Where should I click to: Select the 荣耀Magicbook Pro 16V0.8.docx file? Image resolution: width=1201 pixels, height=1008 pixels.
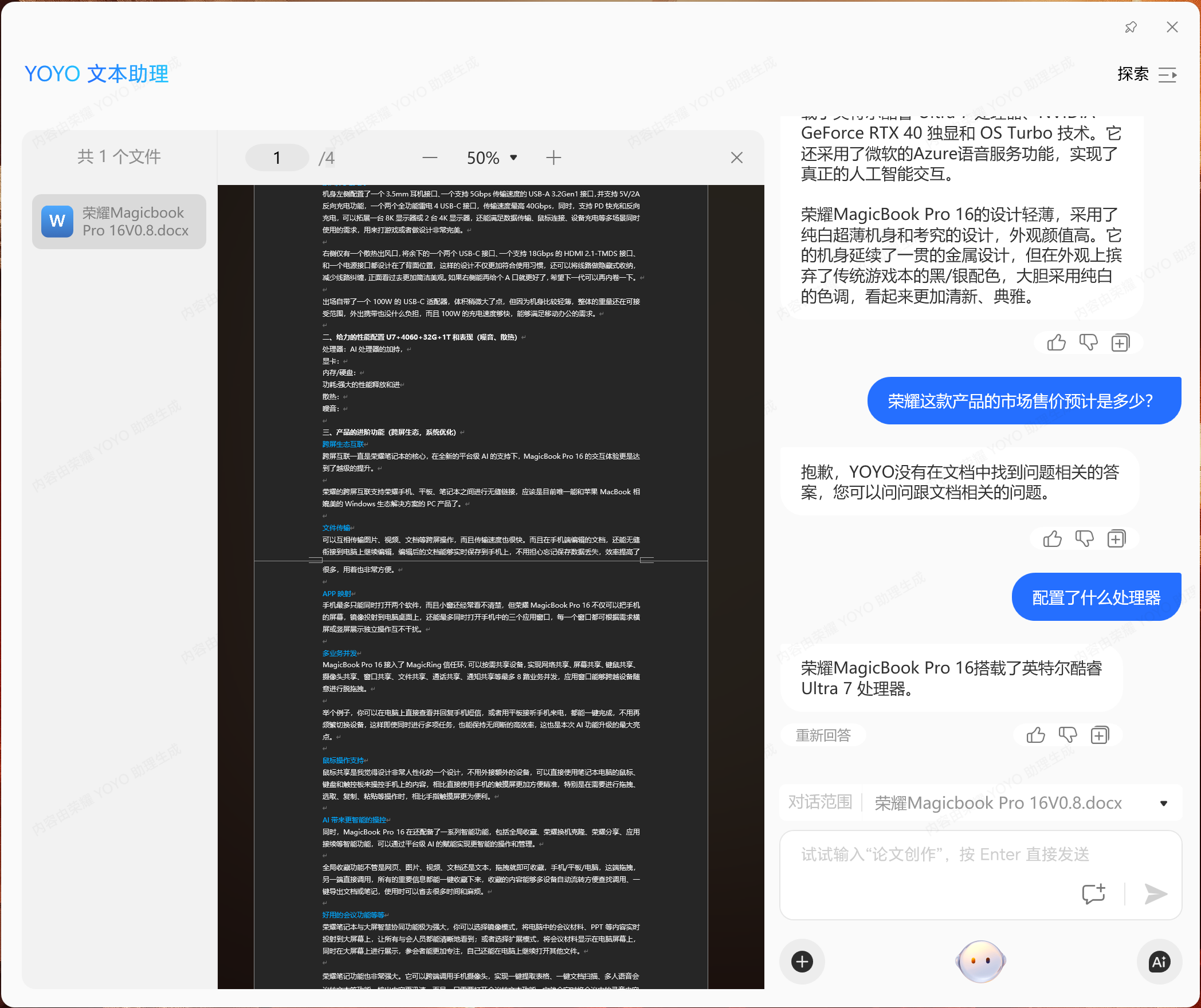coord(119,222)
